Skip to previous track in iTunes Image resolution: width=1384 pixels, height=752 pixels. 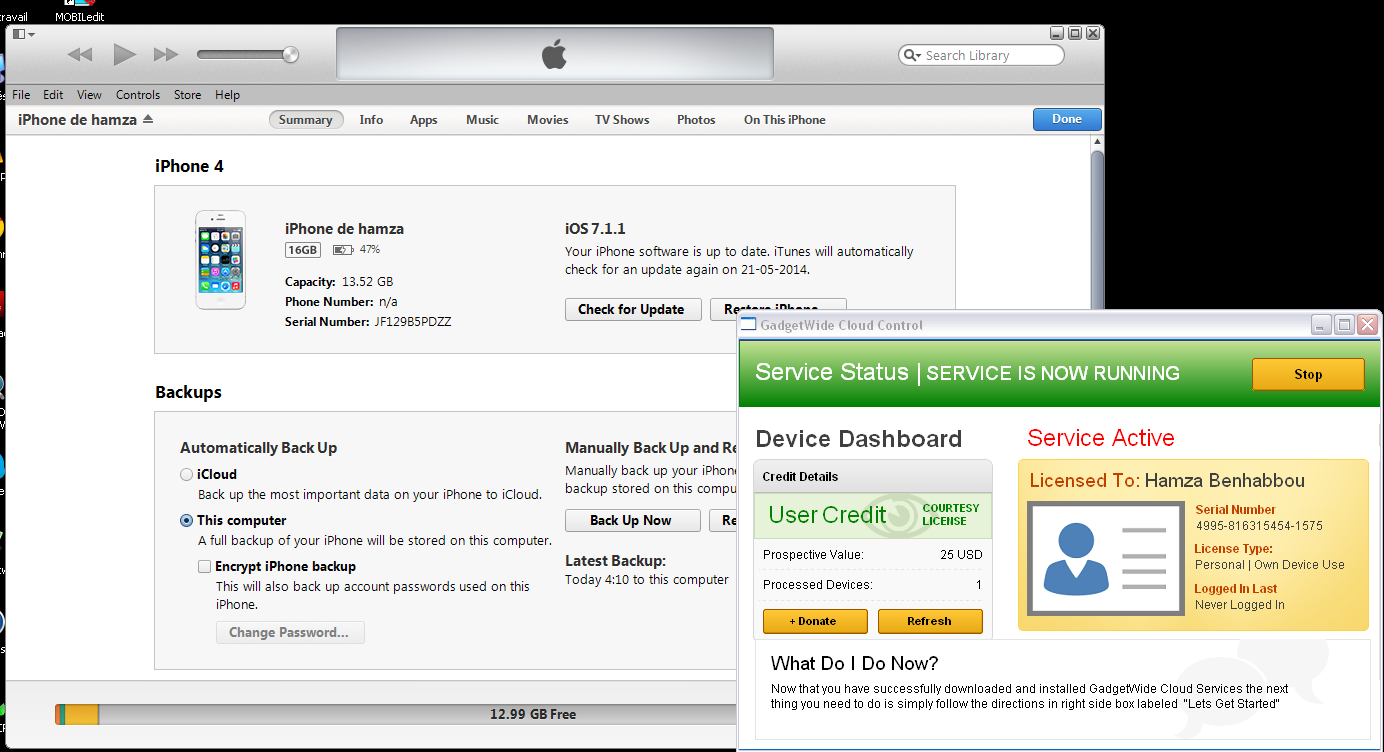point(80,55)
